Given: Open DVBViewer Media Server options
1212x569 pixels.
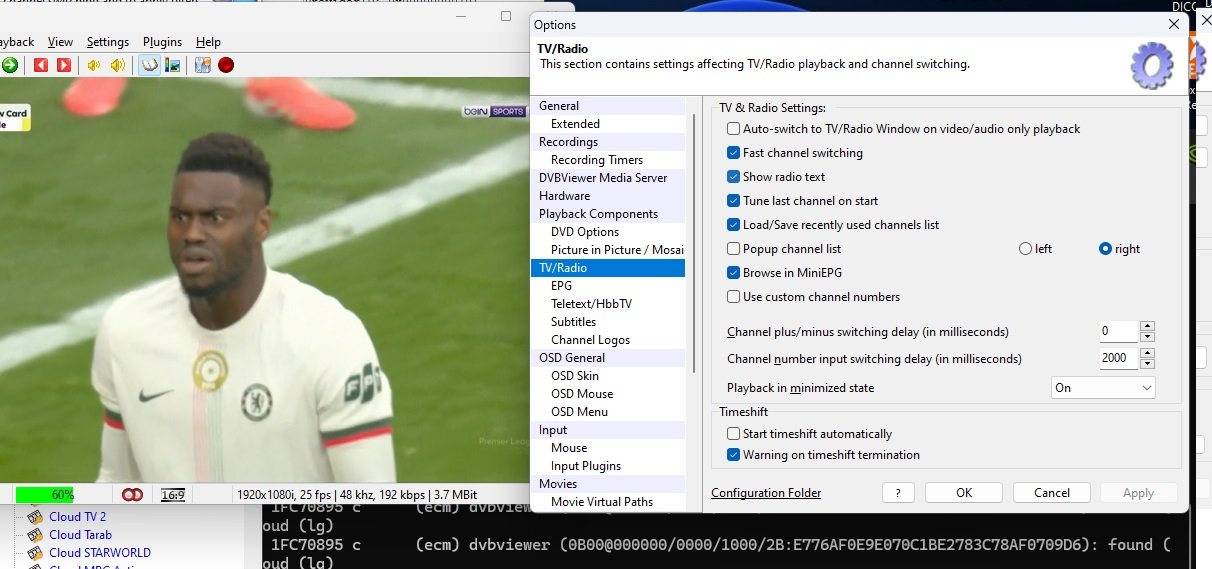Looking at the screenshot, I should 603,178.
